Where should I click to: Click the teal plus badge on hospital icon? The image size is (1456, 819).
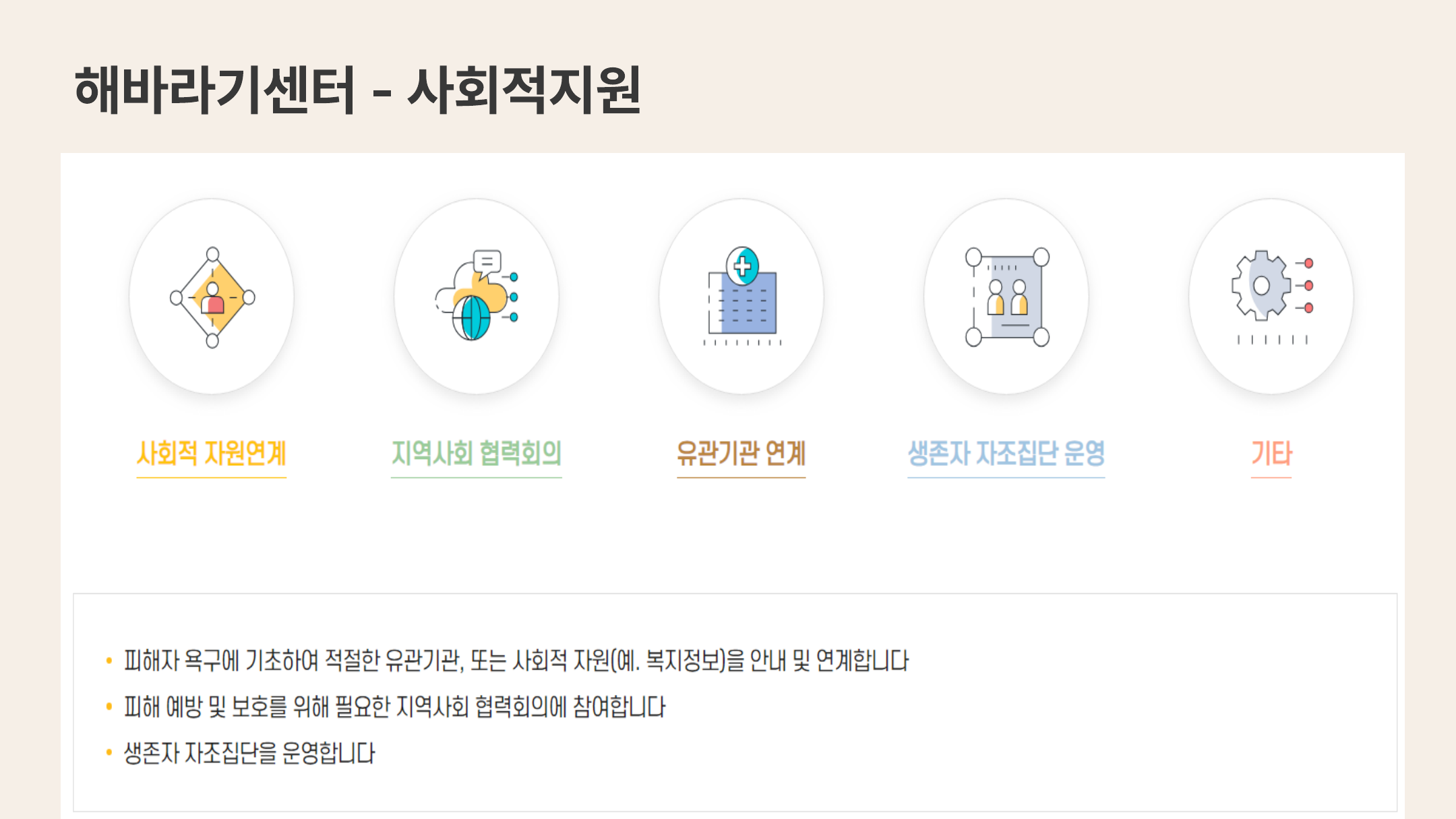pos(742,265)
